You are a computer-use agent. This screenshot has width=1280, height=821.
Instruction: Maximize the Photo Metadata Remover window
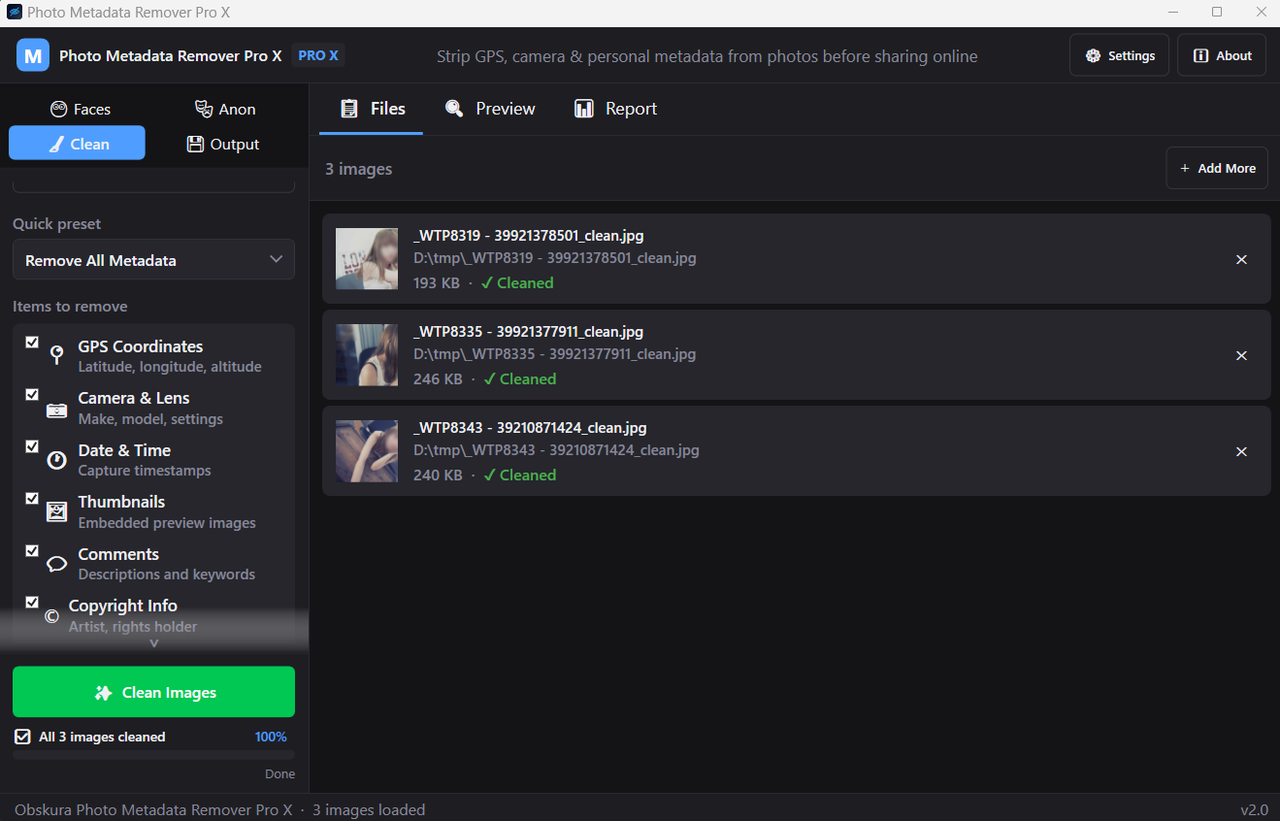click(1217, 12)
